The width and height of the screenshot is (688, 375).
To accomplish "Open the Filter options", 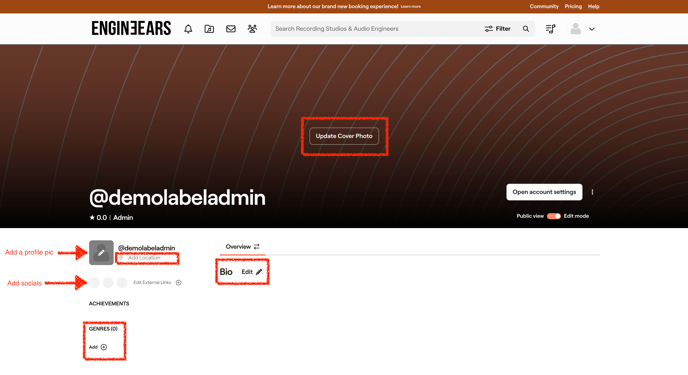I will (x=498, y=29).
